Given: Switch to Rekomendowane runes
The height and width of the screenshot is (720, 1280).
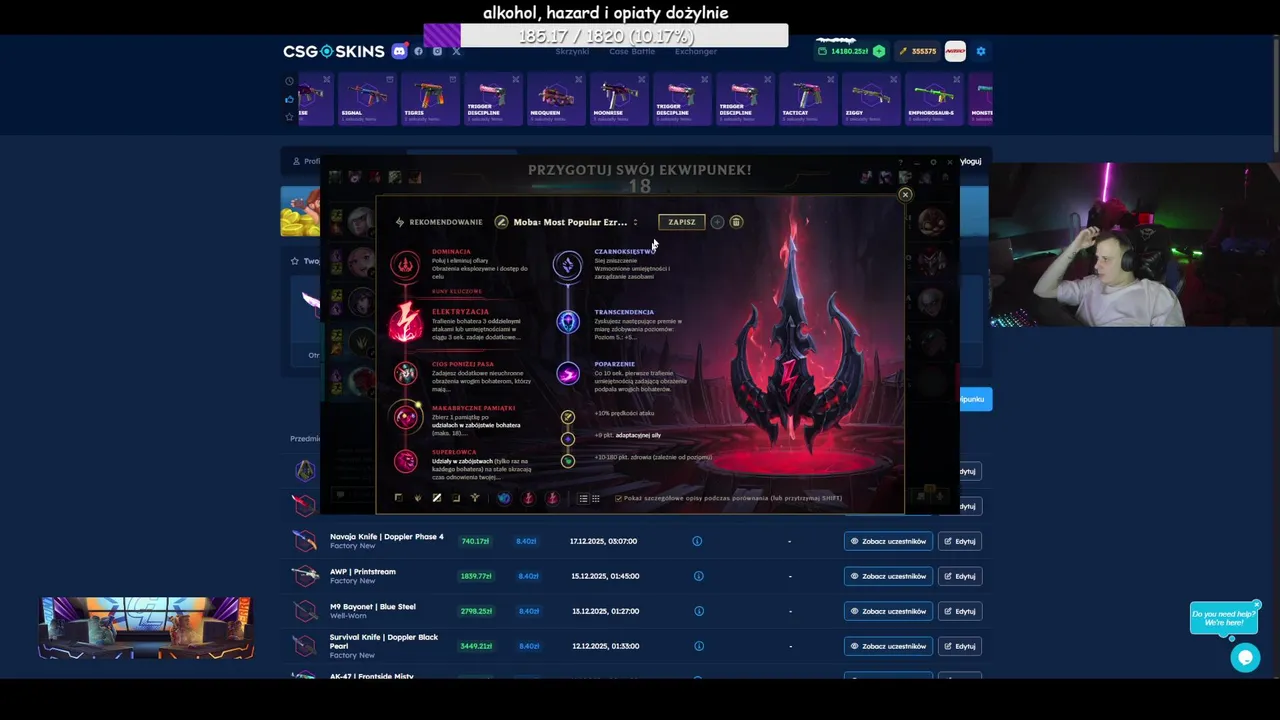Looking at the screenshot, I should 438,222.
